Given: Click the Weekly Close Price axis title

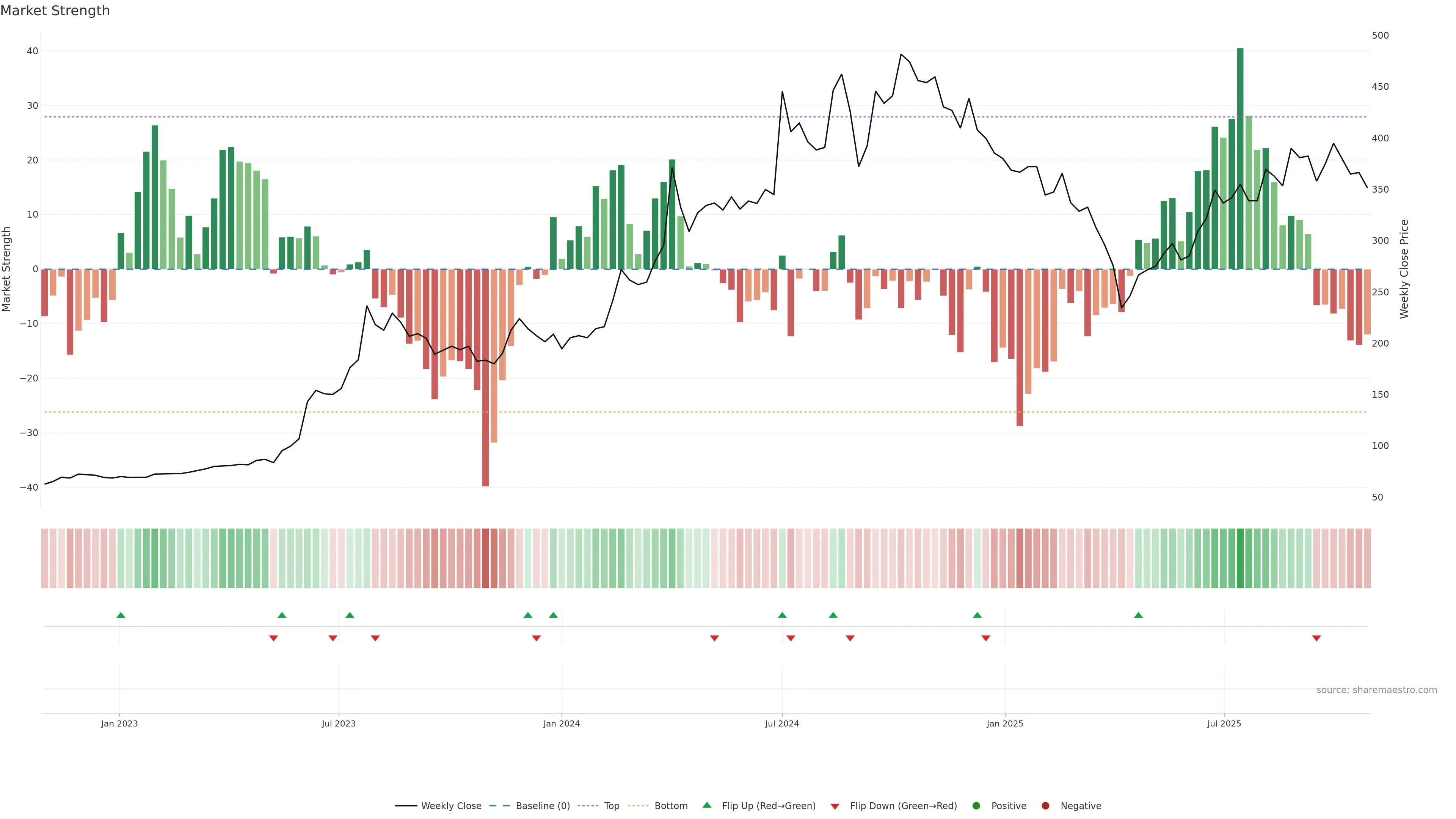Looking at the screenshot, I should click(x=1404, y=269).
